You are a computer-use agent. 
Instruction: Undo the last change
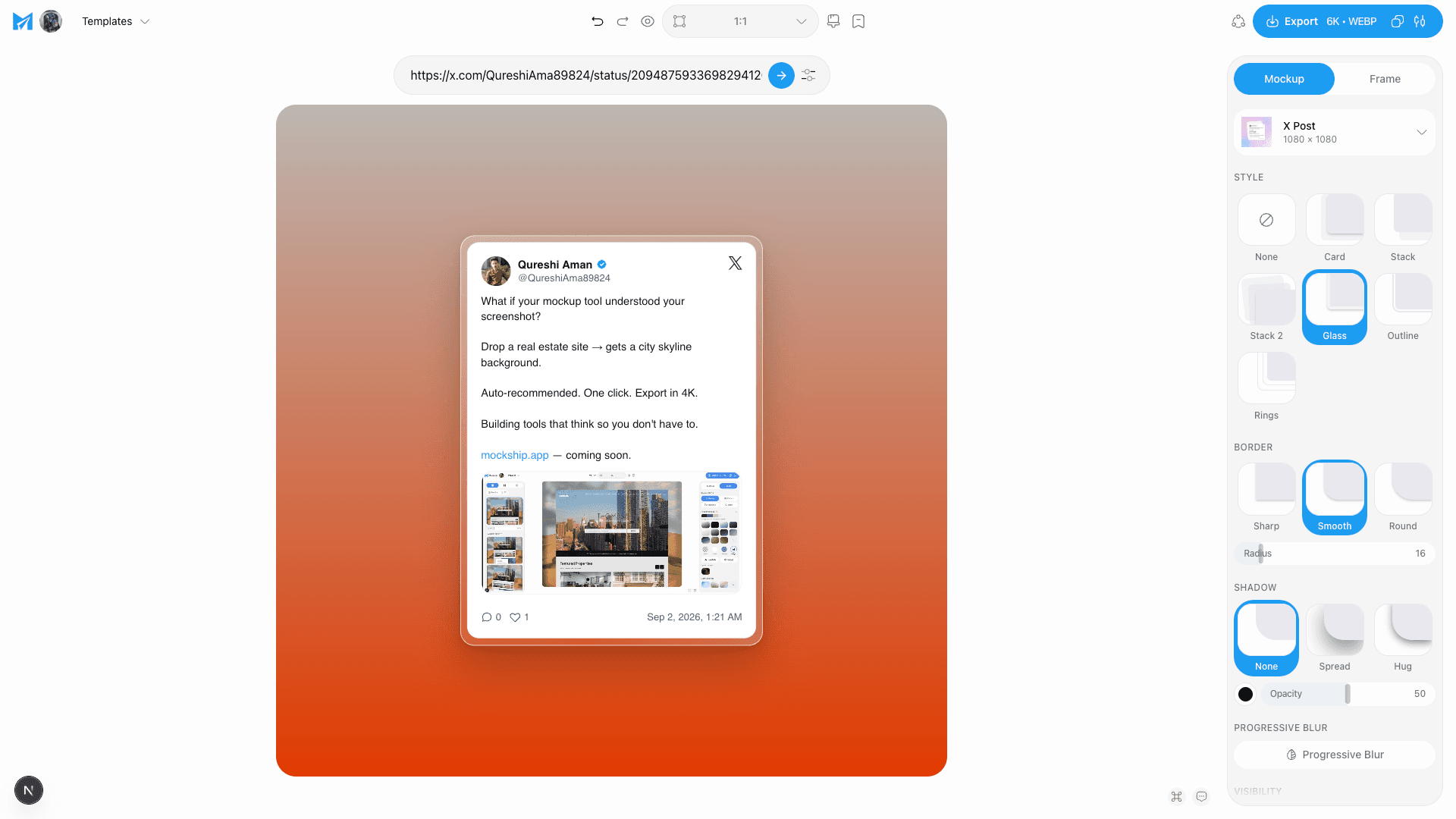click(598, 21)
